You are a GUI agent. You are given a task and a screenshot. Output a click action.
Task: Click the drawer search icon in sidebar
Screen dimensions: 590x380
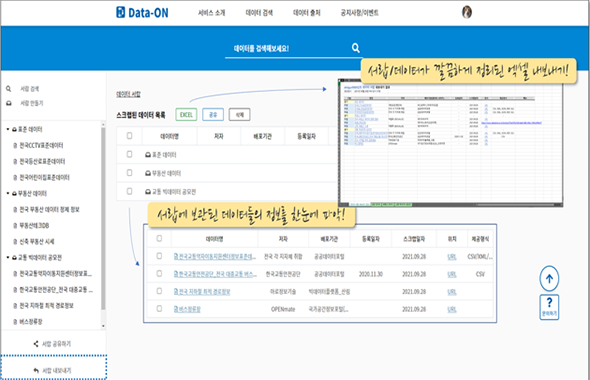(x=8, y=89)
